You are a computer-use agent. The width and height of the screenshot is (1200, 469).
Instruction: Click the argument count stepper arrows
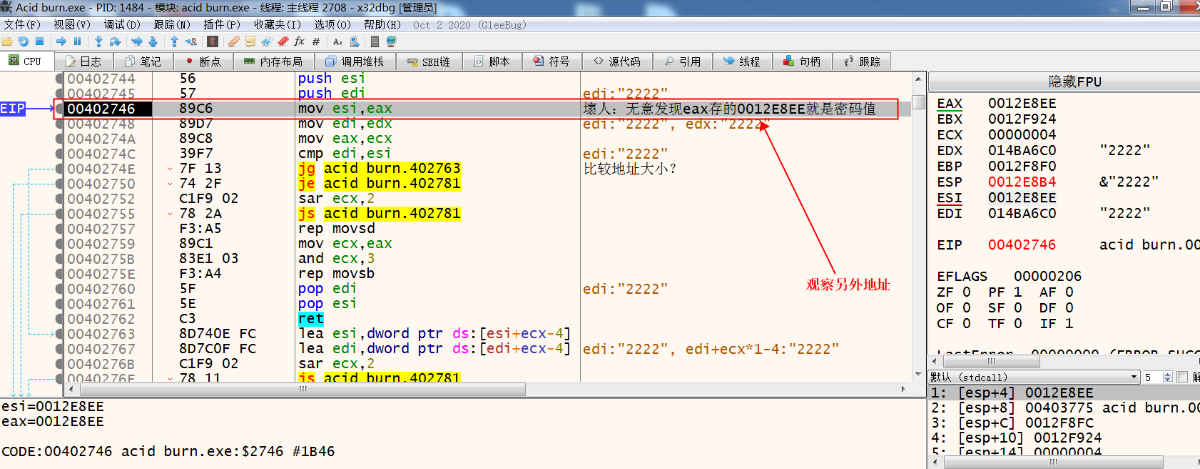tap(1170, 376)
